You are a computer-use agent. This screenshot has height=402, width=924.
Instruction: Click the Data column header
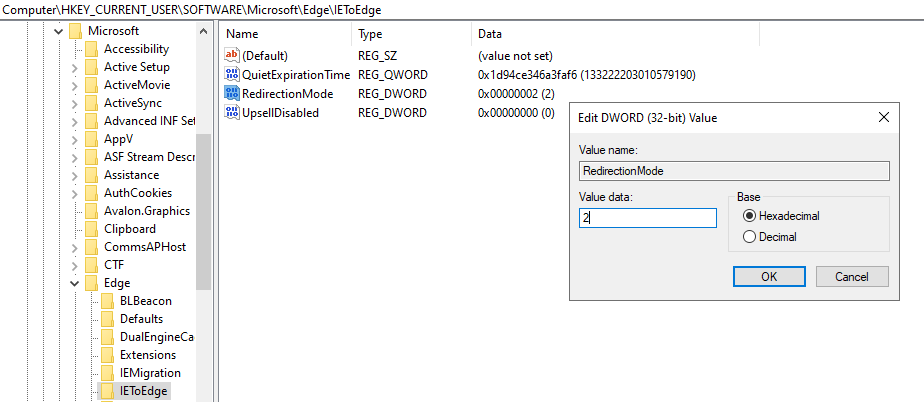click(x=615, y=34)
